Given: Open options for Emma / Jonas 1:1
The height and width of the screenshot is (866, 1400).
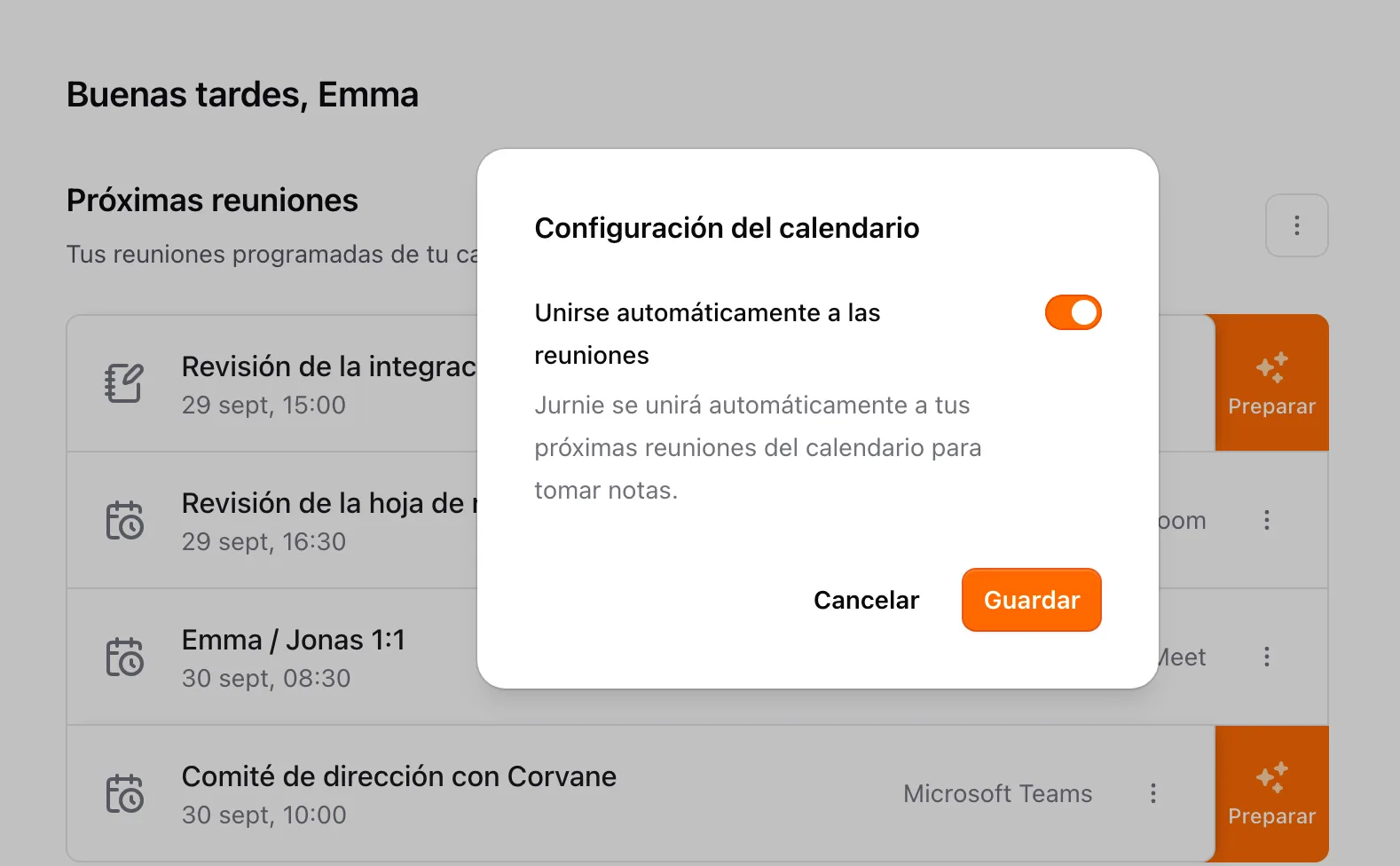Looking at the screenshot, I should click(1266, 657).
